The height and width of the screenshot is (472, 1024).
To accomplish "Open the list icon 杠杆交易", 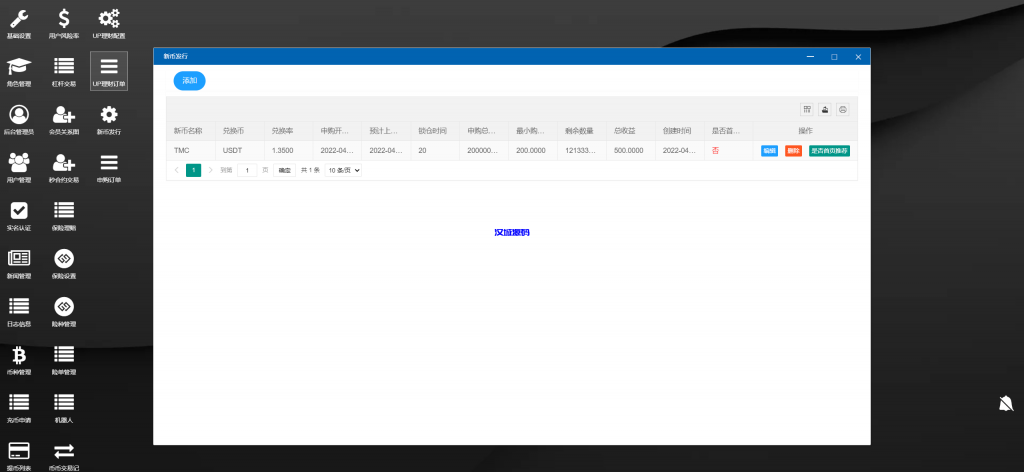I will (x=64, y=71).
